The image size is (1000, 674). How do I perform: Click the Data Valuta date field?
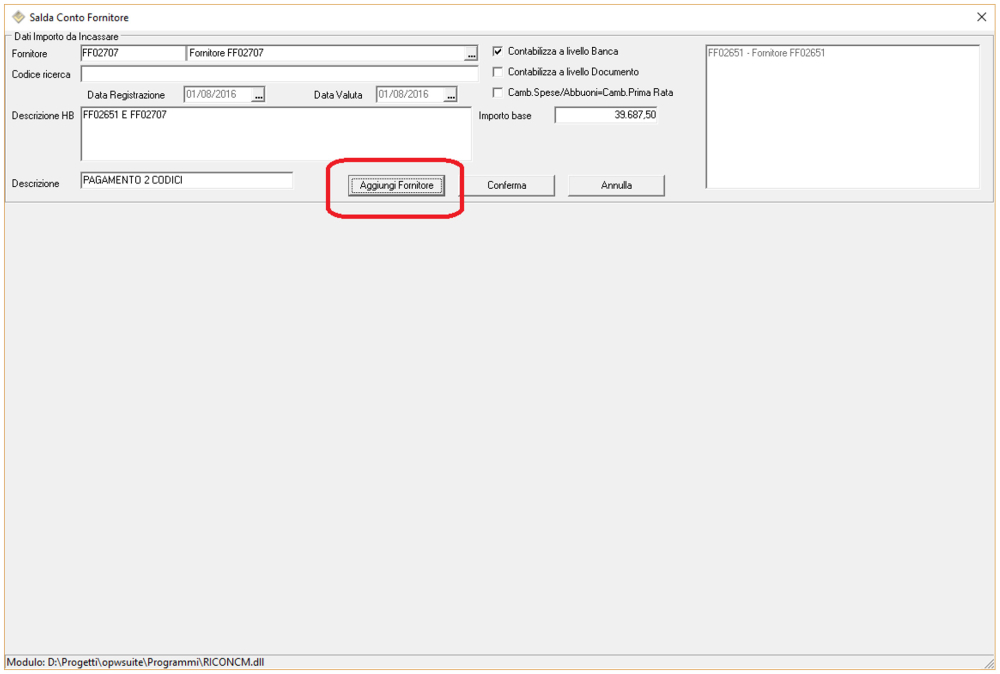pos(408,95)
